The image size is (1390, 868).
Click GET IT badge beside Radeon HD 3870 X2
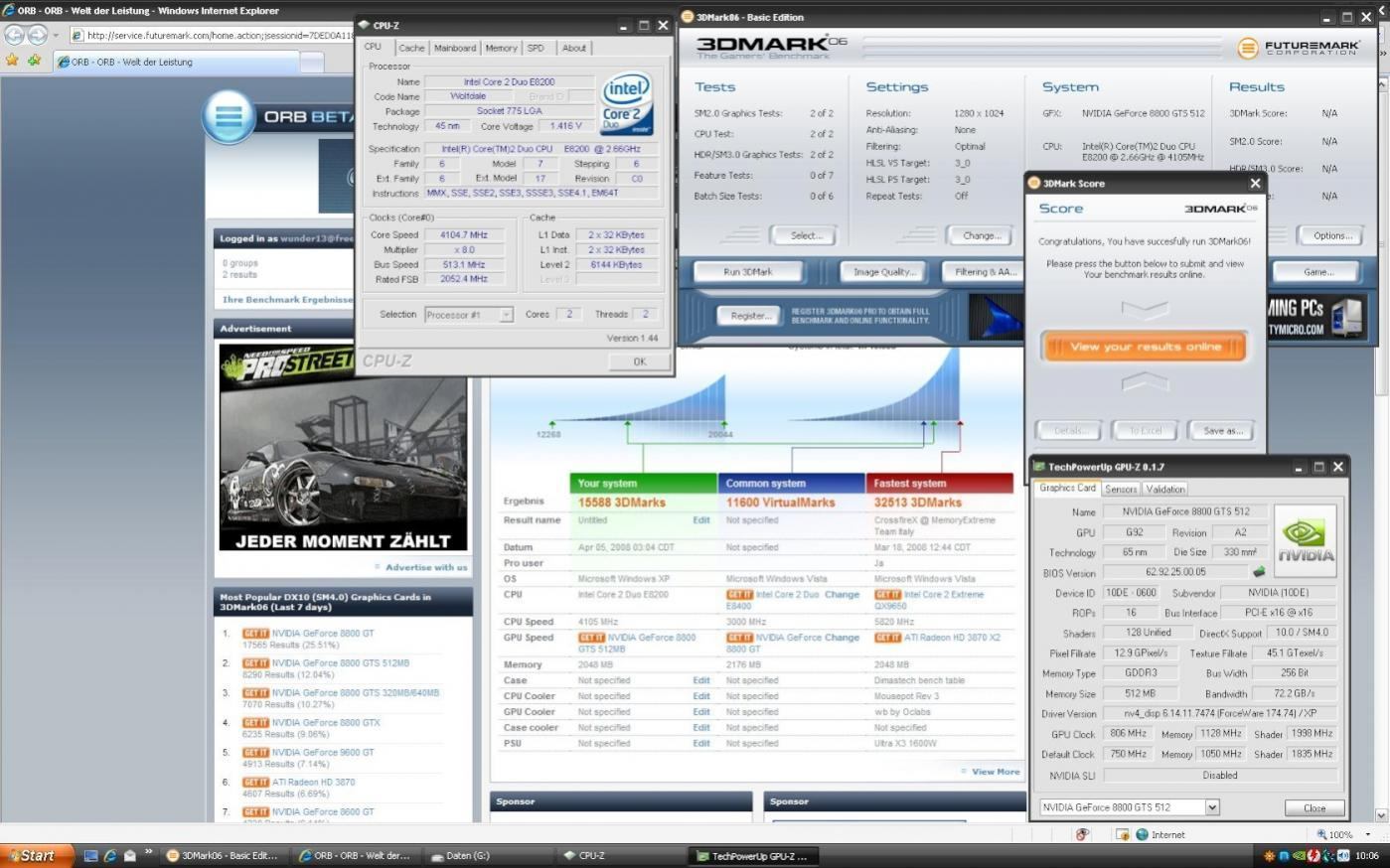[x=887, y=638]
